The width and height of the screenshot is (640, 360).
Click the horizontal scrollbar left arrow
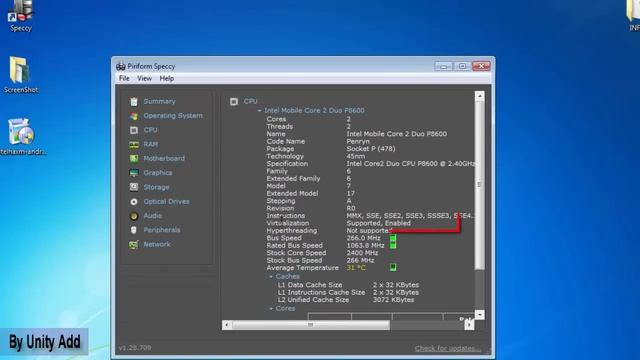pos(227,325)
